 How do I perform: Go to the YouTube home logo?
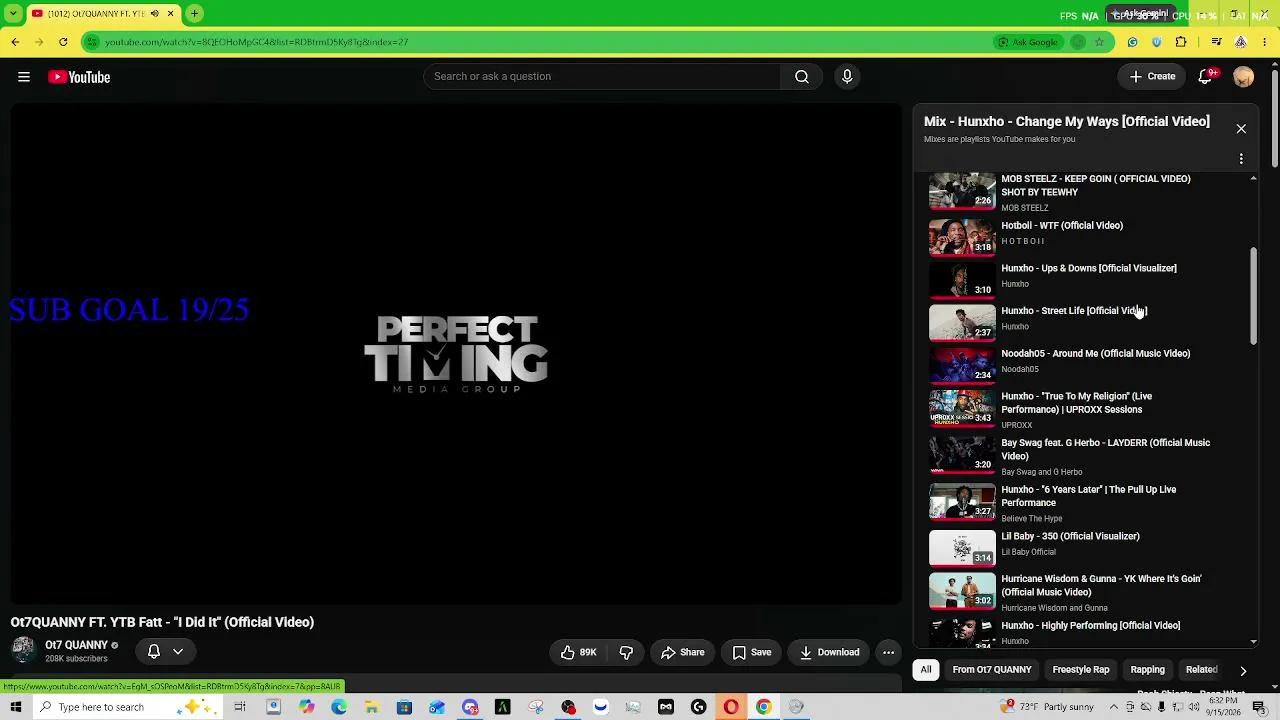pos(79,77)
